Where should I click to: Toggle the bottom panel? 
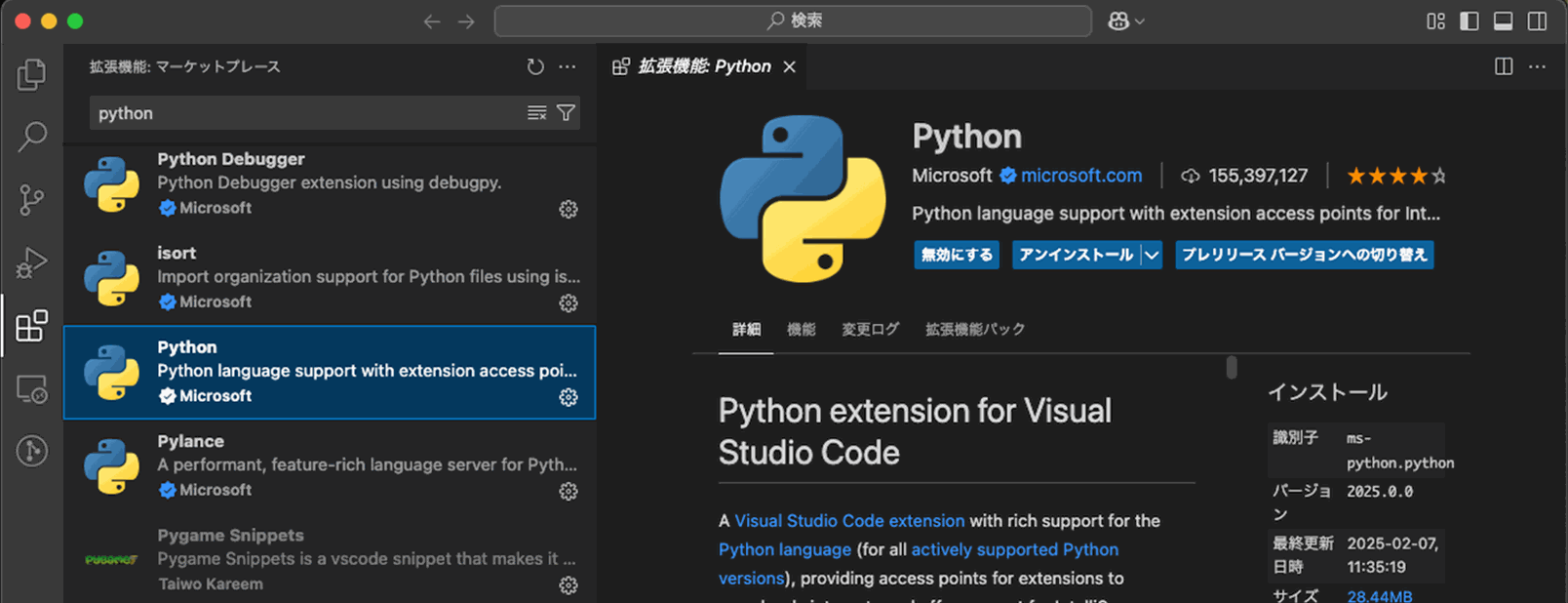(1504, 21)
